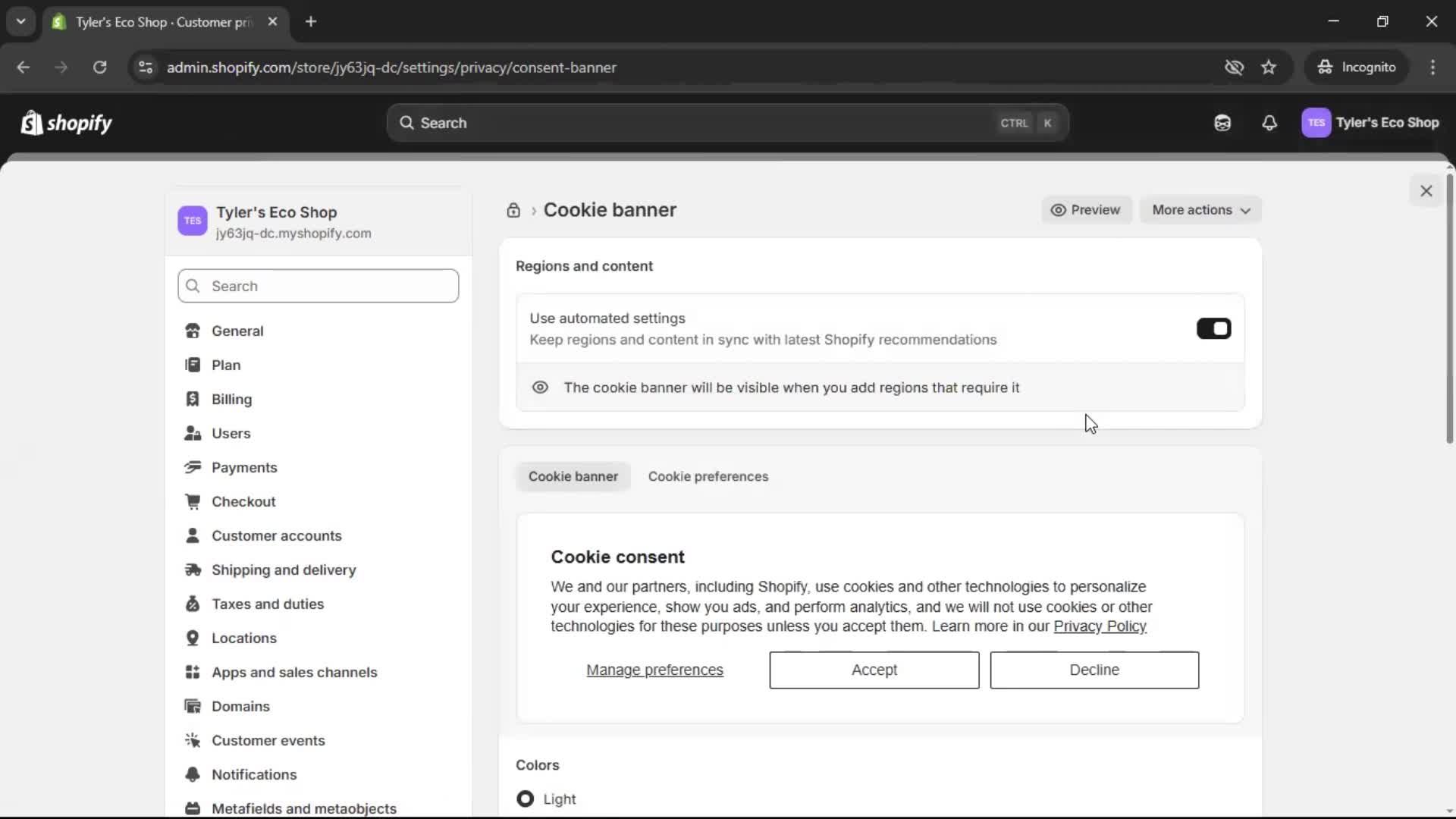Click the General settings icon
Image resolution: width=1456 pixels, height=819 pixels.
pos(193,331)
